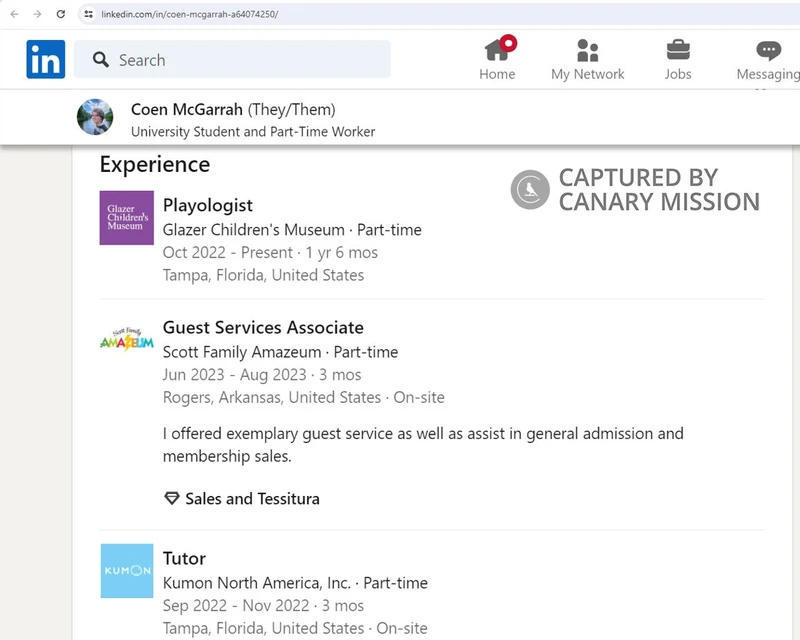This screenshot has width=800, height=640.
Task: Click the Coen McGarrah name heading
Action: coord(187,109)
